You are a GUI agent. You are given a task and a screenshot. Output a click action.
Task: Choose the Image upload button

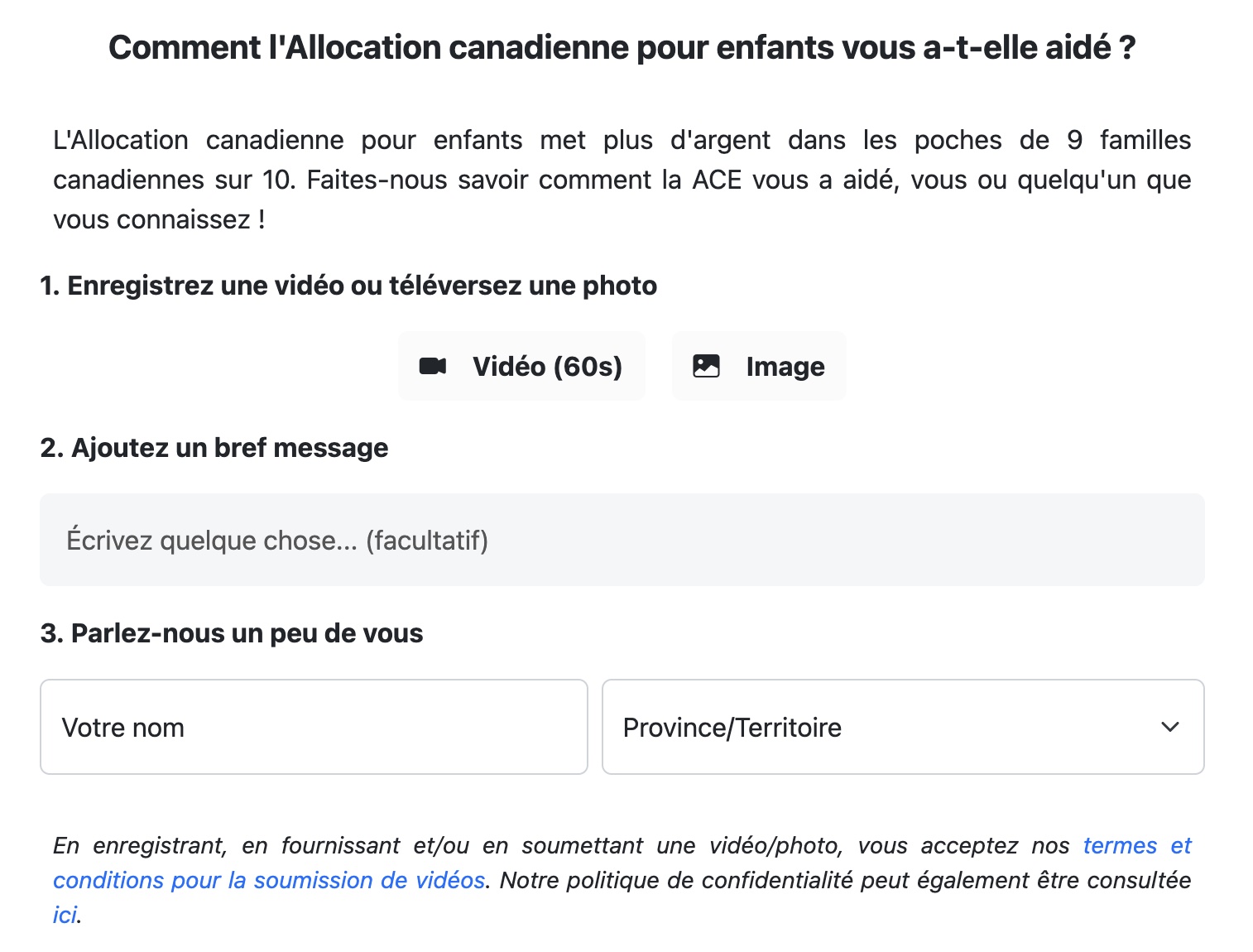pos(759,366)
